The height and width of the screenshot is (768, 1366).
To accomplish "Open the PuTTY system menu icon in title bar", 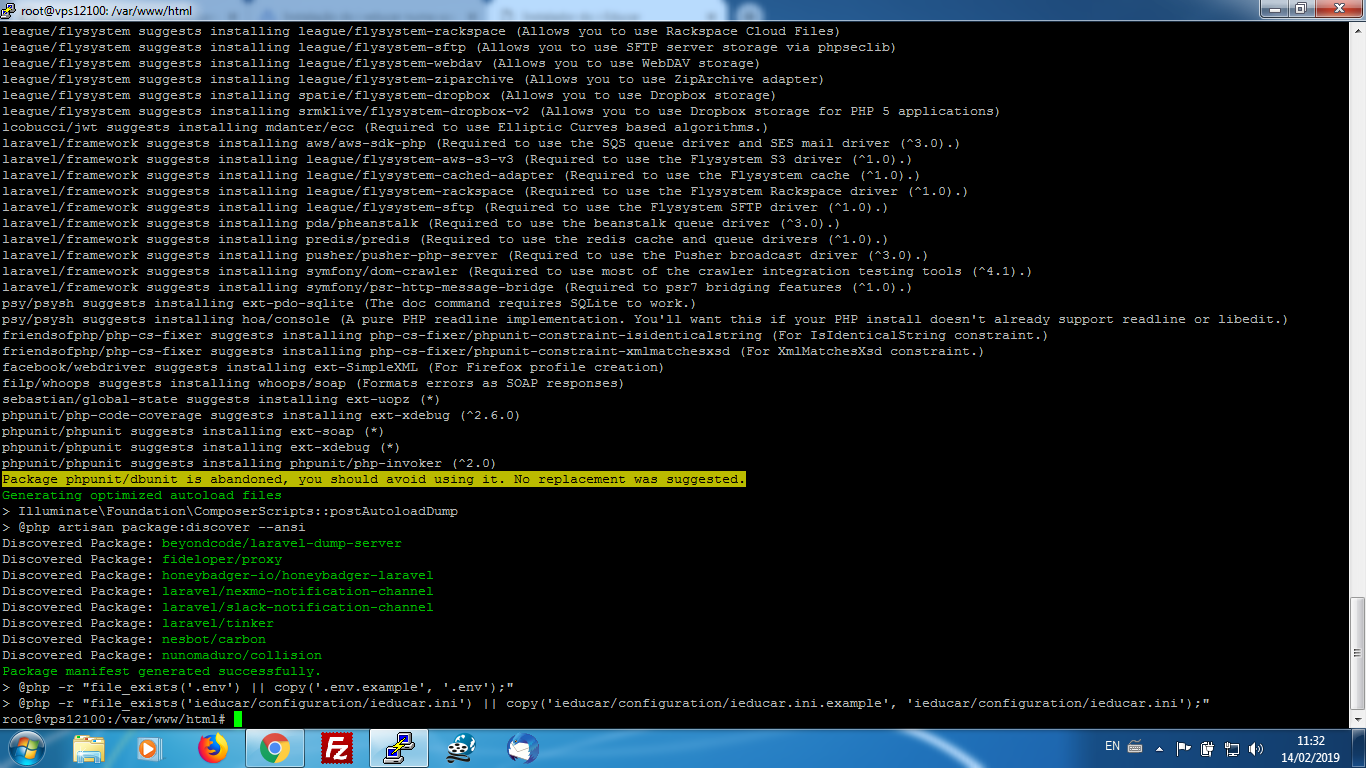I will tap(9, 10).
